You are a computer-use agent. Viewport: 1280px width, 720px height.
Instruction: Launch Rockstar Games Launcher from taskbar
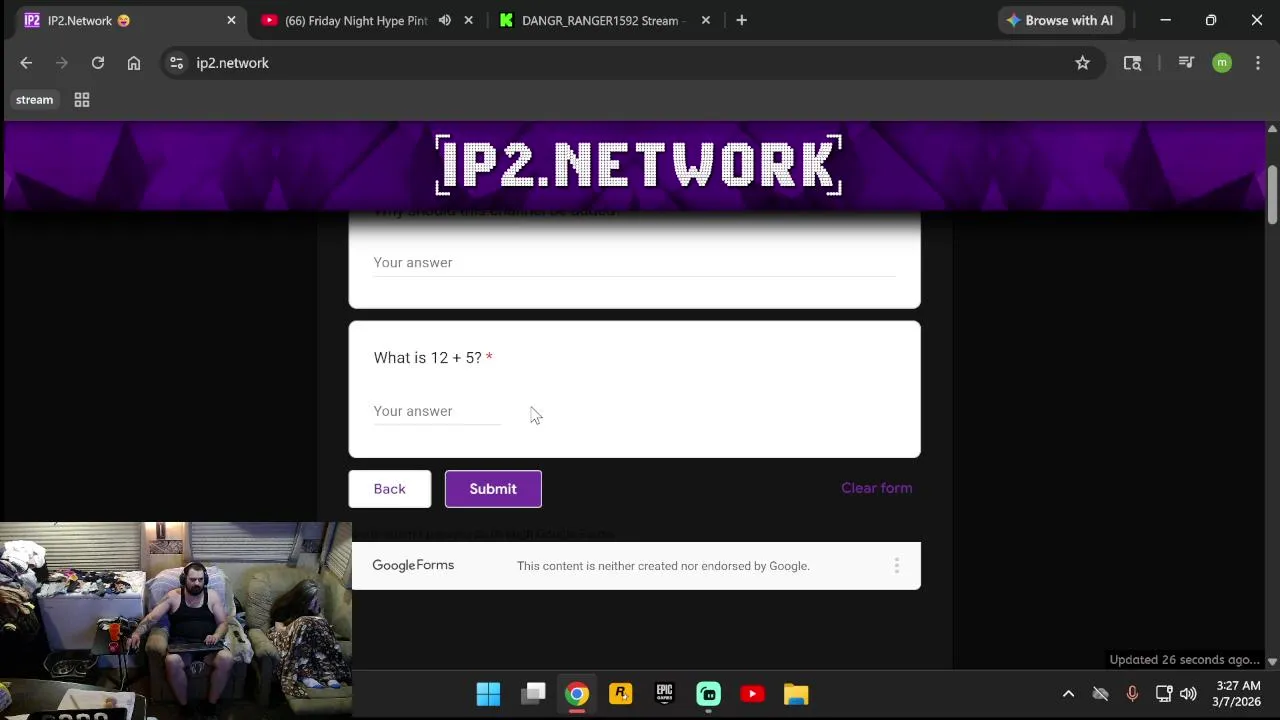[x=621, y=694]
